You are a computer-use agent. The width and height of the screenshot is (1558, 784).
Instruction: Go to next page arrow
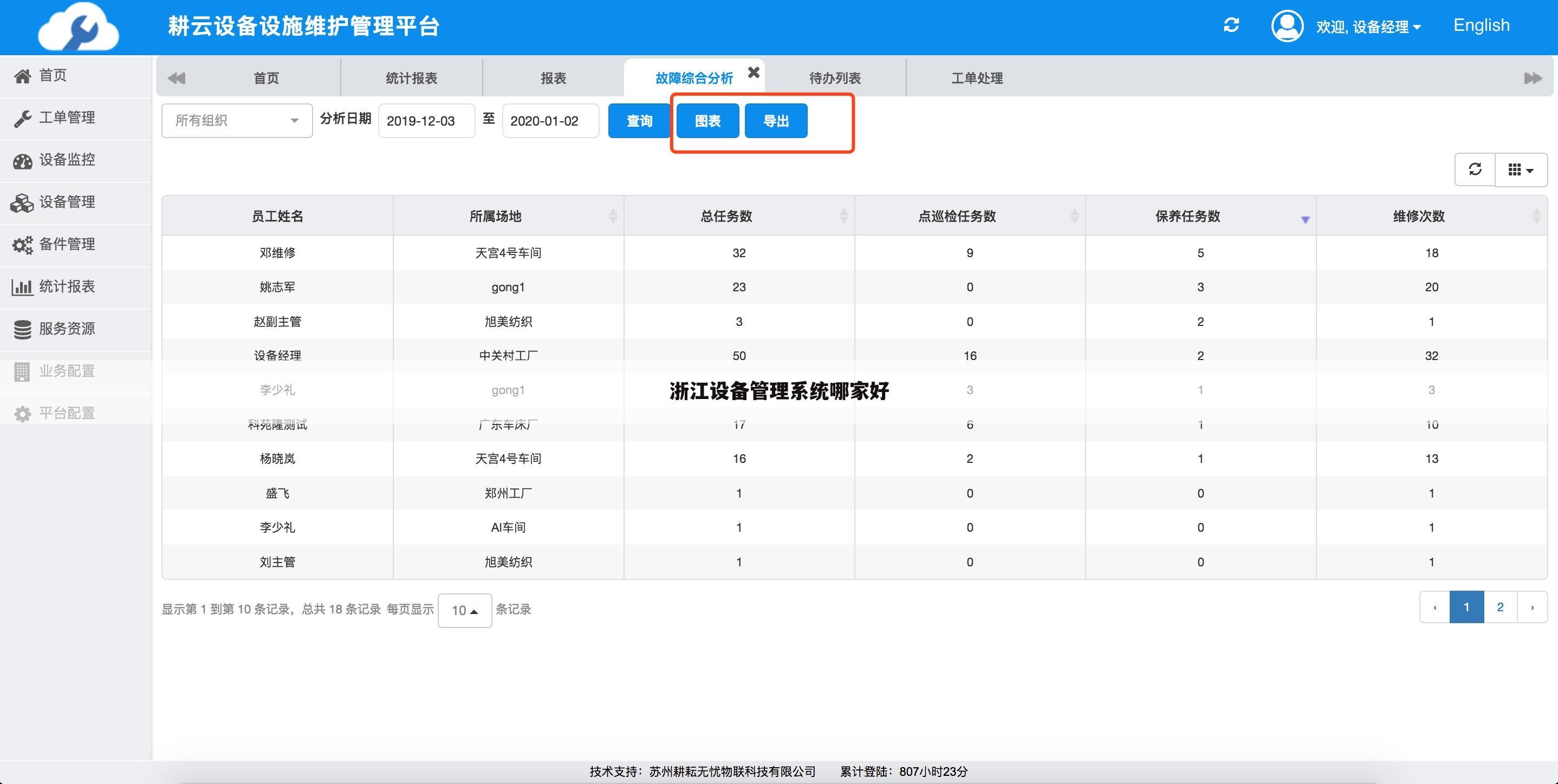point(1532,607)
